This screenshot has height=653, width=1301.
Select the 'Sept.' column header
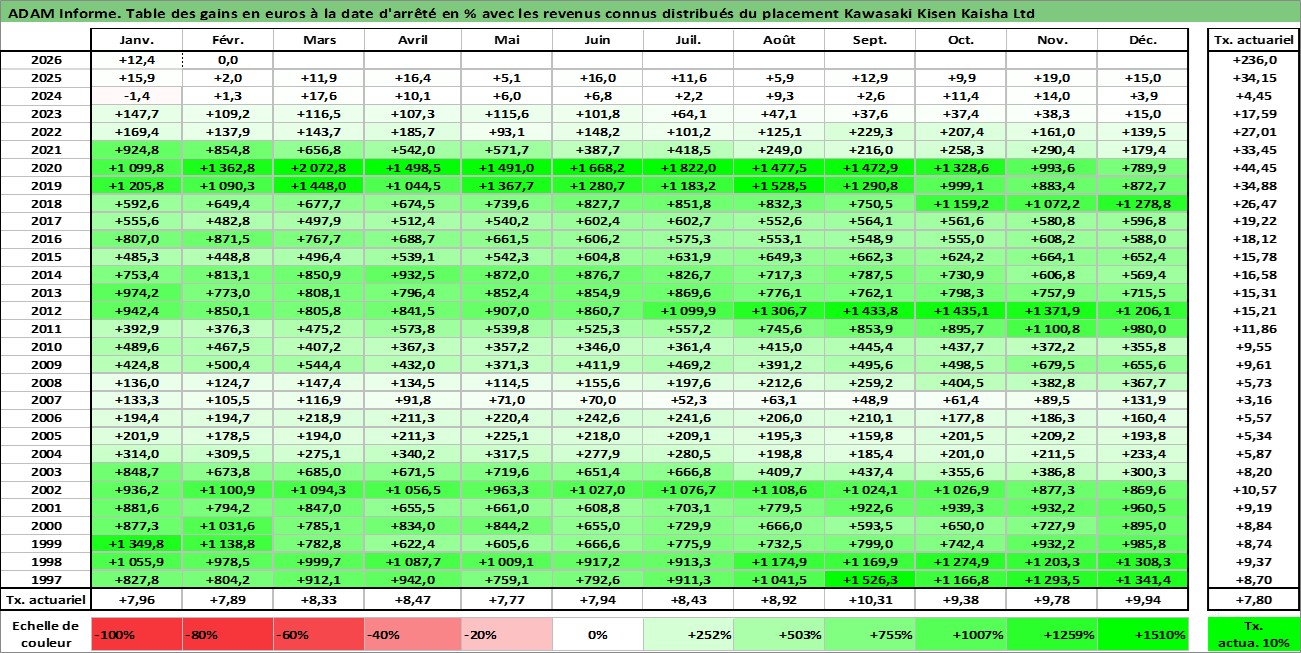point(868,40)
